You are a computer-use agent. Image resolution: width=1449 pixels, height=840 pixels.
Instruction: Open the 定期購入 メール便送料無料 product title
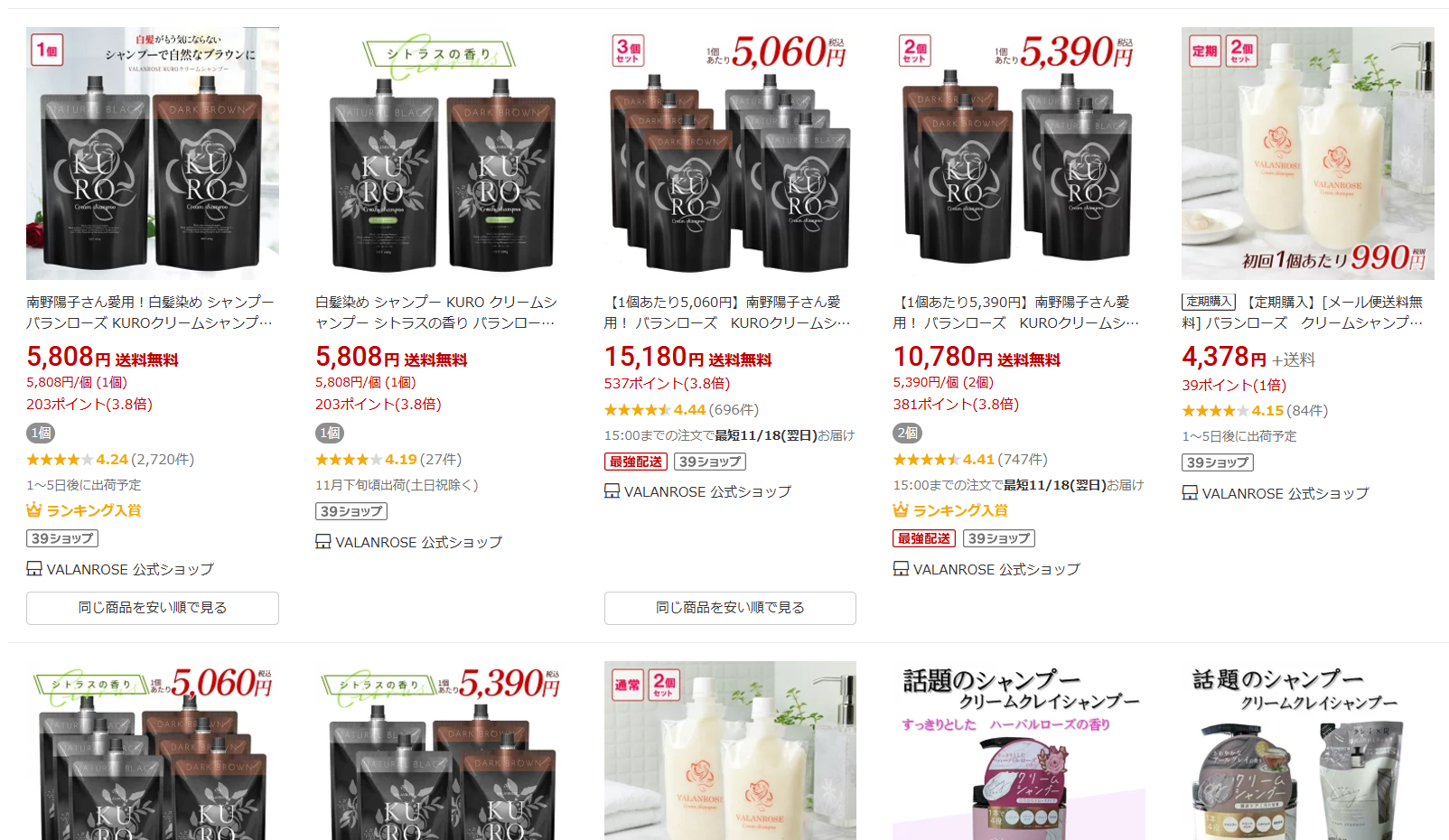coord(1303,313)
